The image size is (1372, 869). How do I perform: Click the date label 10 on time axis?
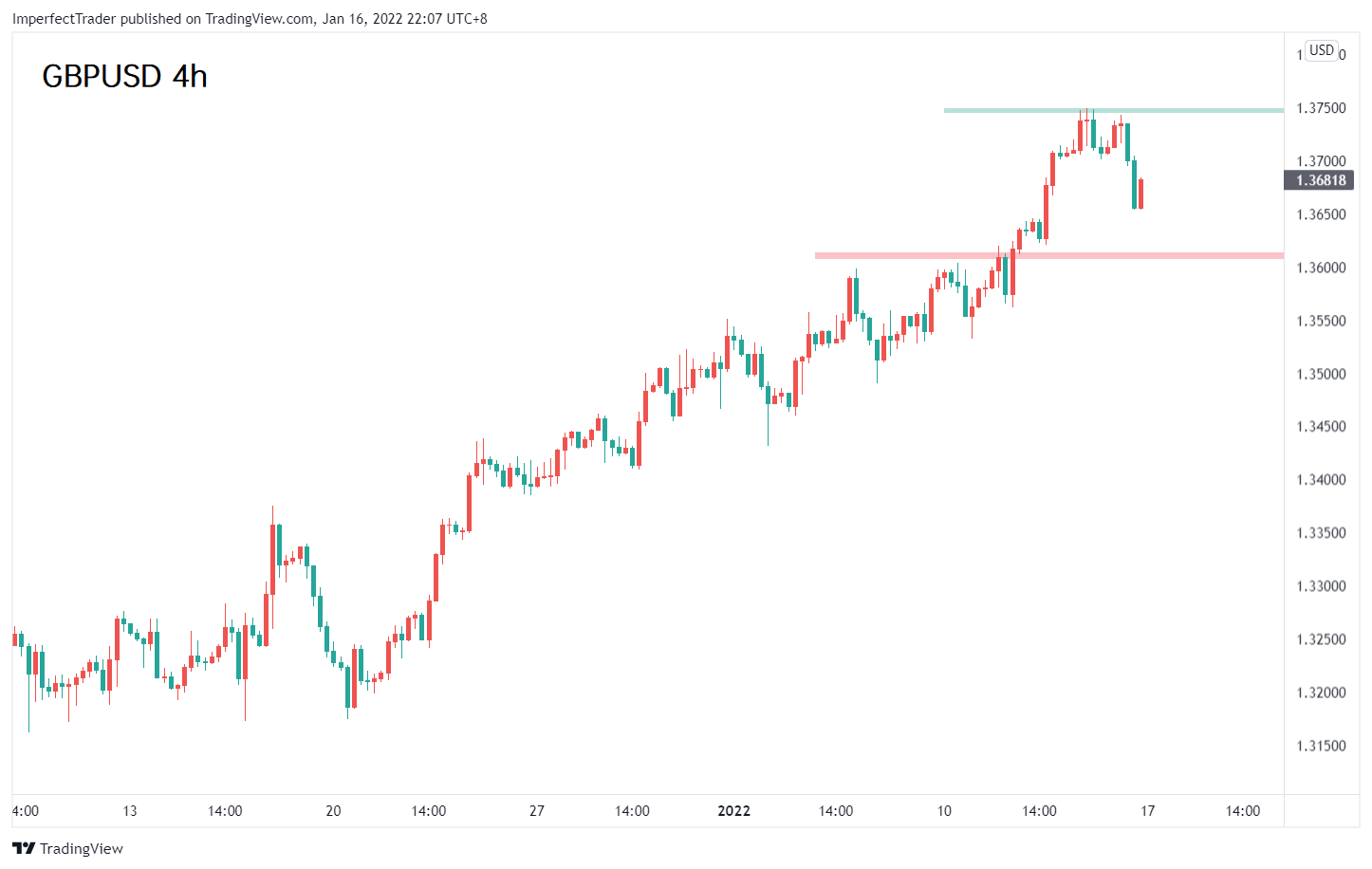[x=944, y=810]
